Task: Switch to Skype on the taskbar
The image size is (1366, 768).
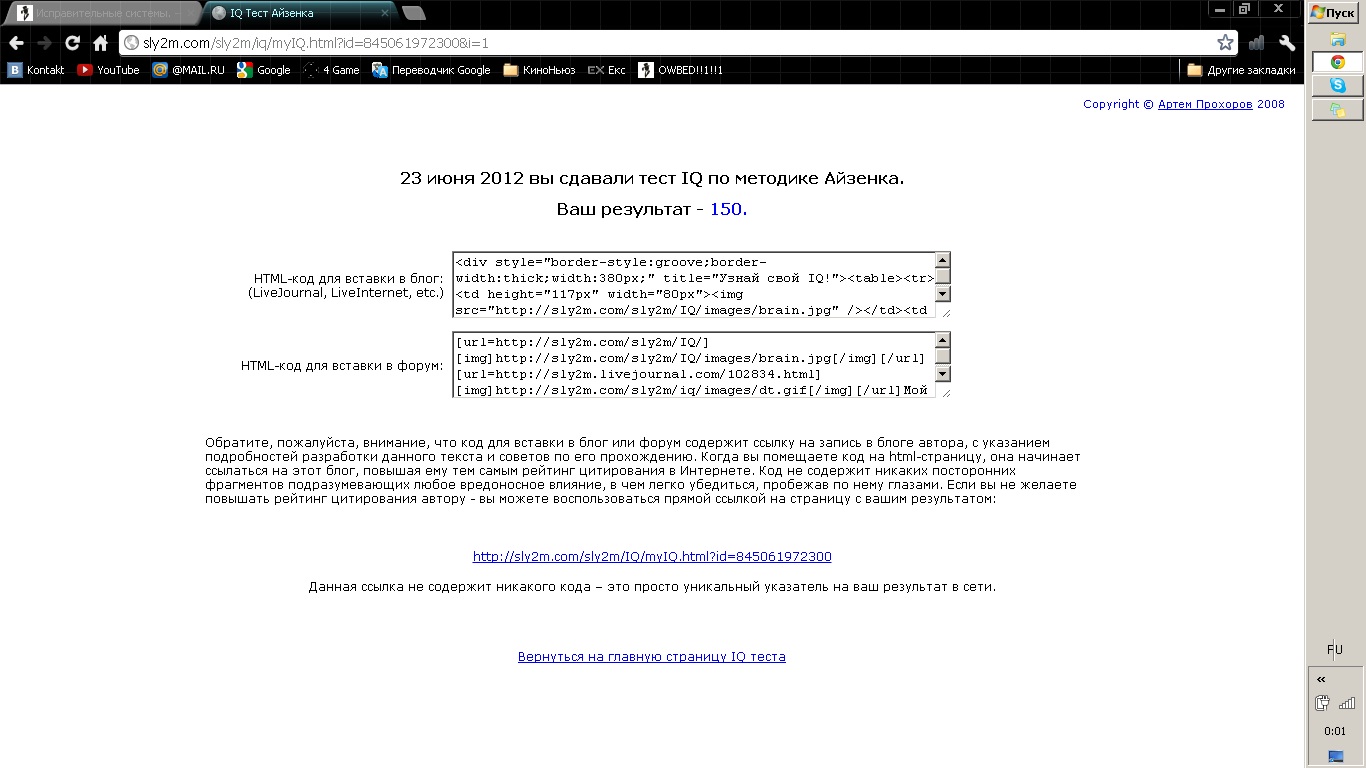Action: [1337, 86]
